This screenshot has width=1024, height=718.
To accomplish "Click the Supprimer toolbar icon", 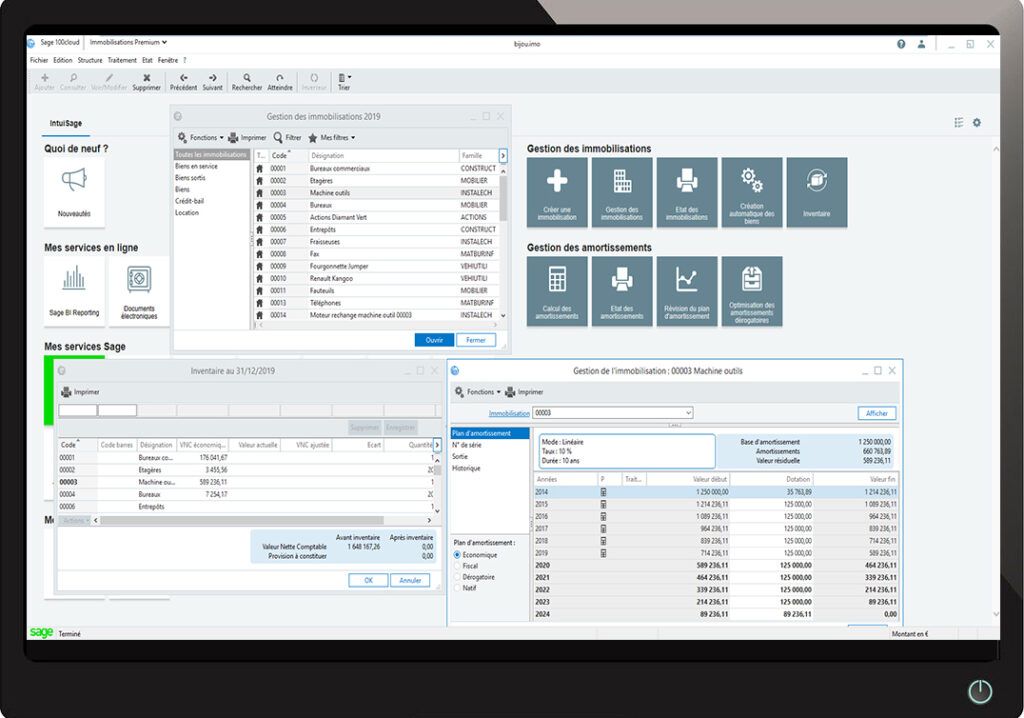I will [x=146, y=81].
